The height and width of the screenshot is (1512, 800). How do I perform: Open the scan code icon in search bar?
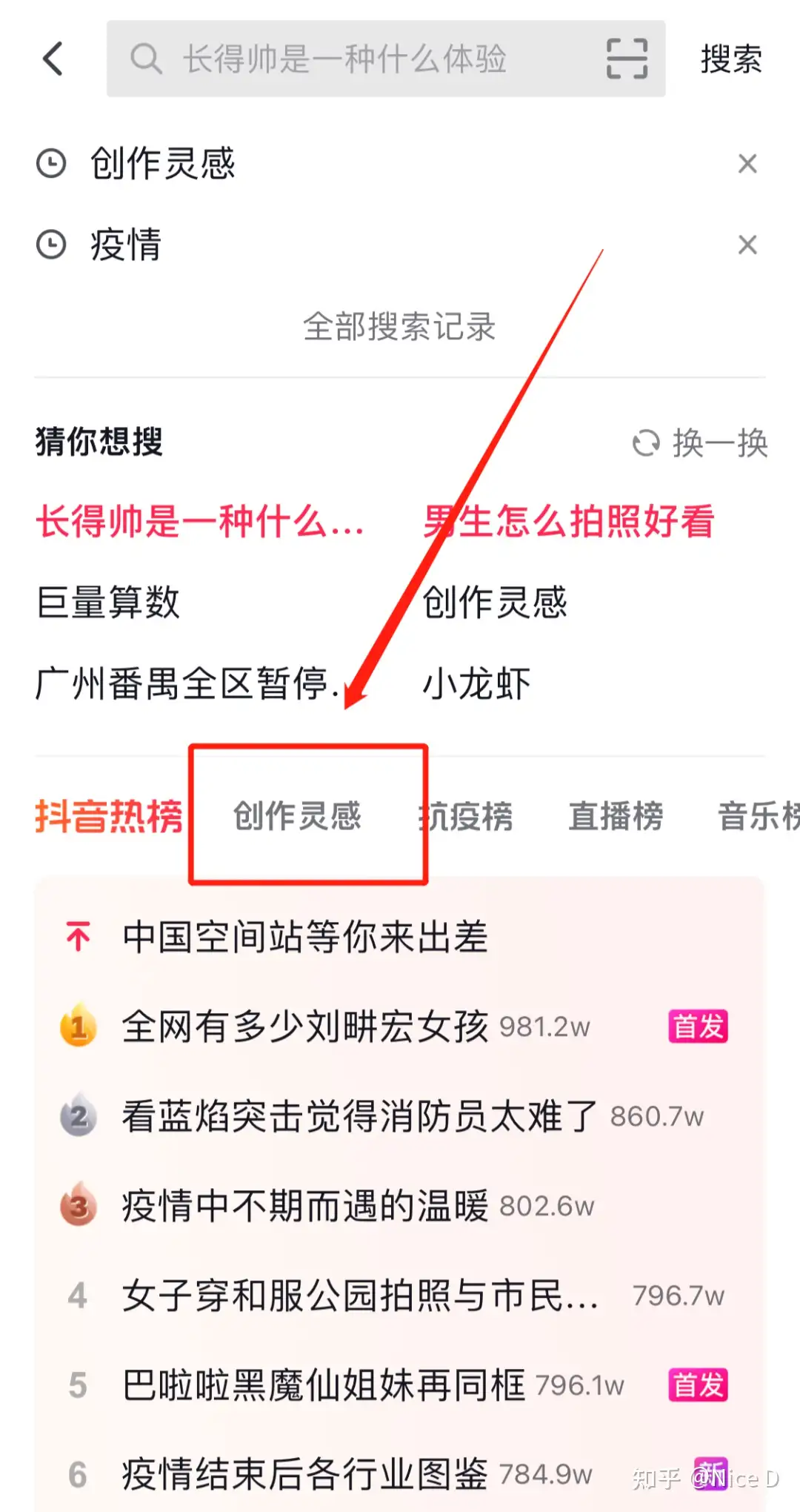(627, 59)
